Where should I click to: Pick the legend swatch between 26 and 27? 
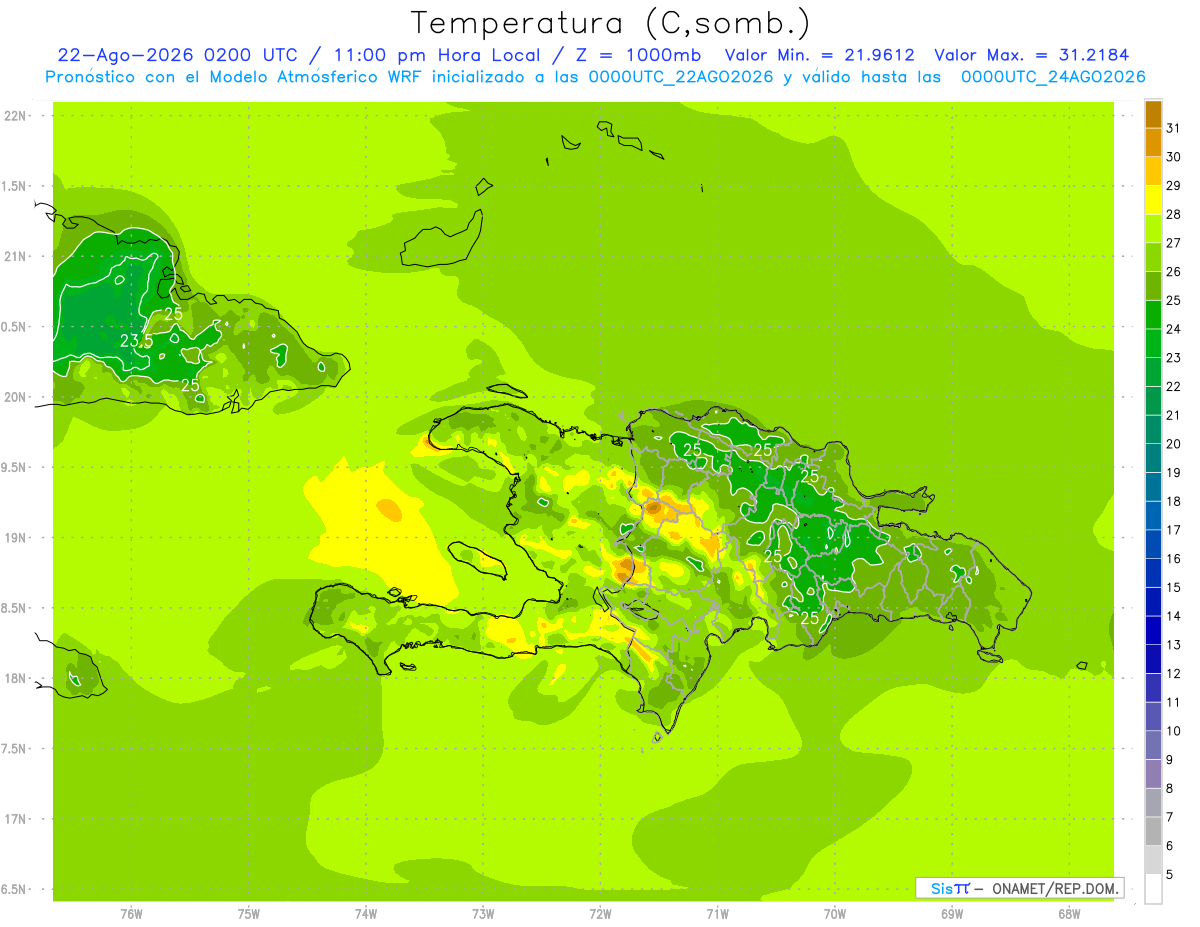1153,258
